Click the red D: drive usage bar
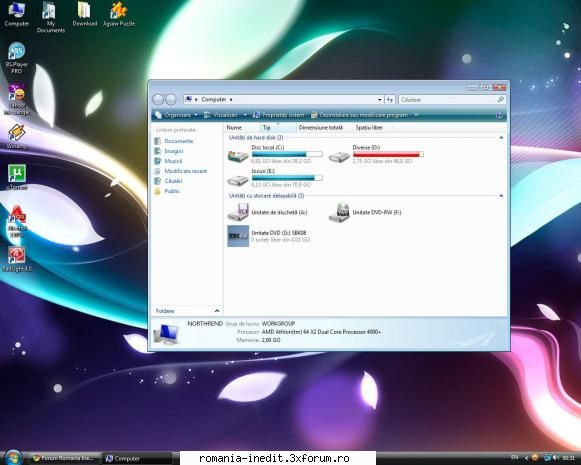This screenshot has height=465, width=581. tap(388, 154)
